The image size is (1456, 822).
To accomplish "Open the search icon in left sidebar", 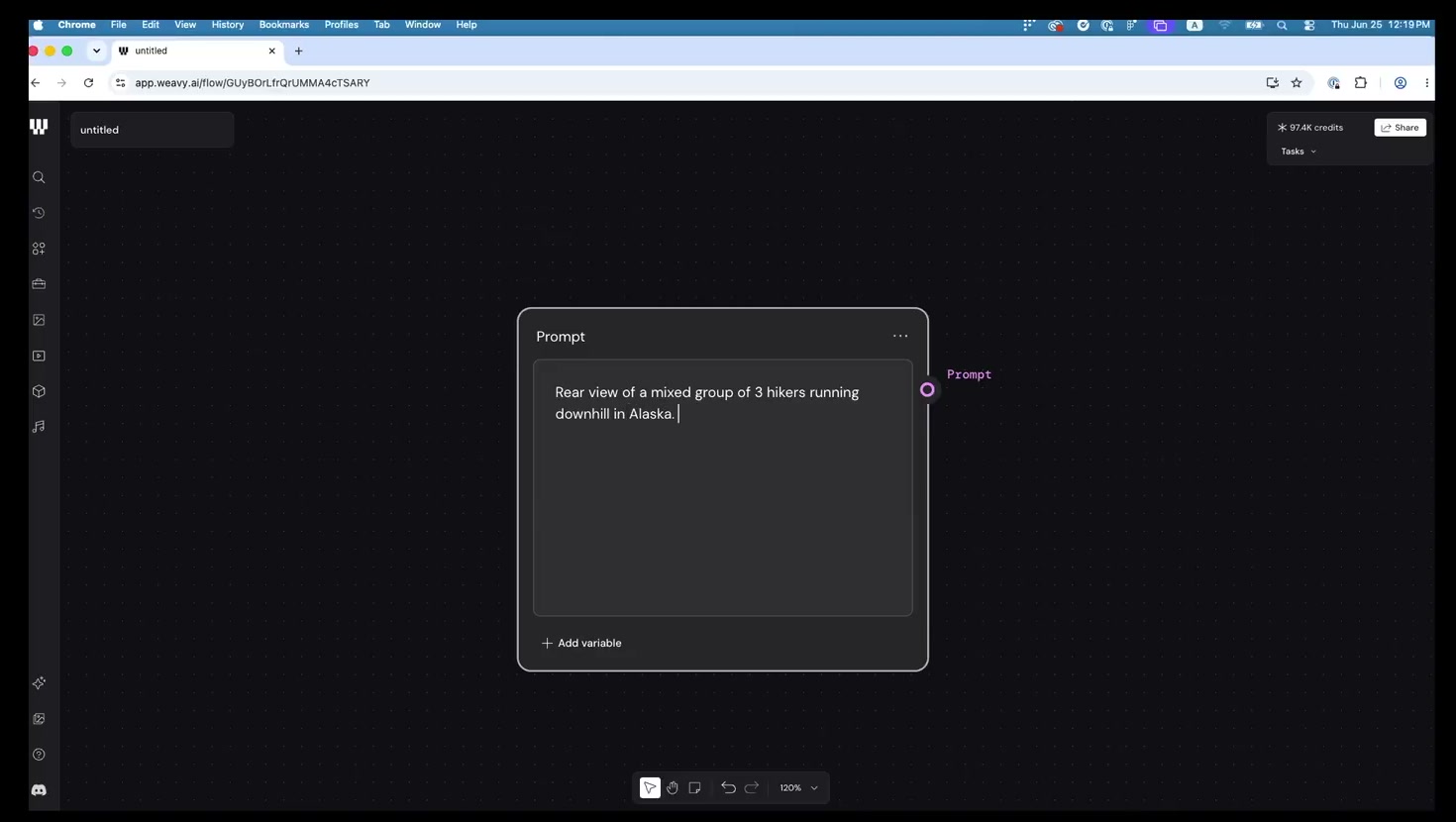I will coord(39,178).
